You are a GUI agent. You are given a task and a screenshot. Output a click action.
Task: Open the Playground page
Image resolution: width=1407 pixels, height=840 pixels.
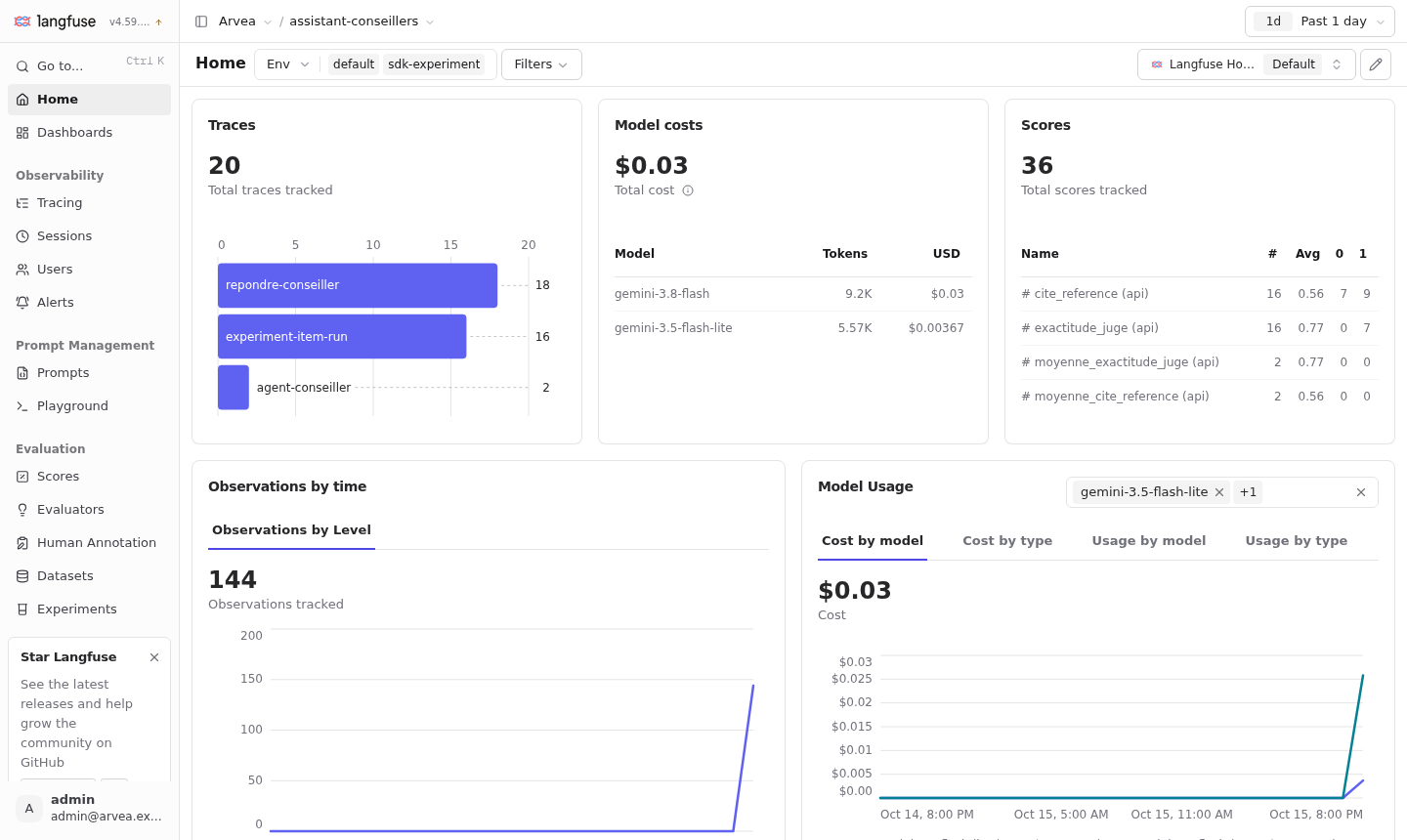[89, 406]
